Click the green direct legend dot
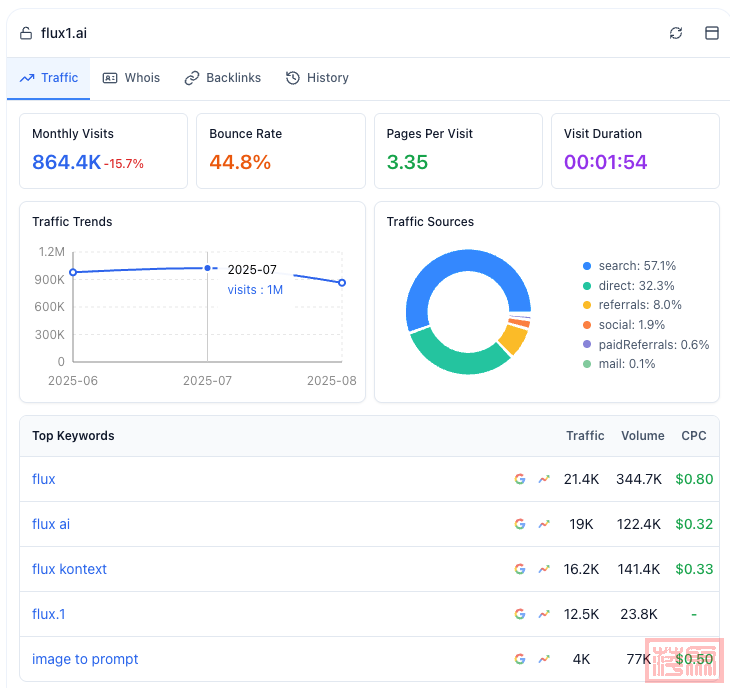The height and width of the screenshot is (688, 730). tap(587, 286)
